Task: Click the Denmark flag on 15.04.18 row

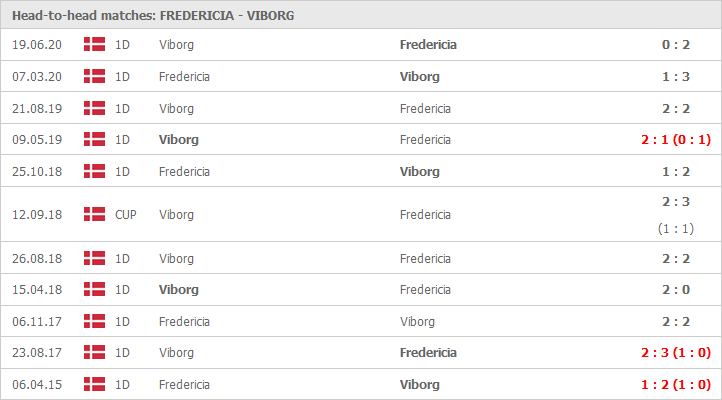Action: 94,289
